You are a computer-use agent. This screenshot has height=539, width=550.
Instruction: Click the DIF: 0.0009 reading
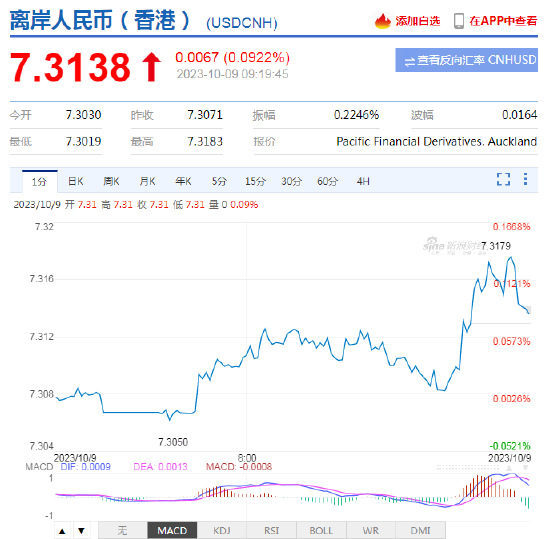pos(86,467)
